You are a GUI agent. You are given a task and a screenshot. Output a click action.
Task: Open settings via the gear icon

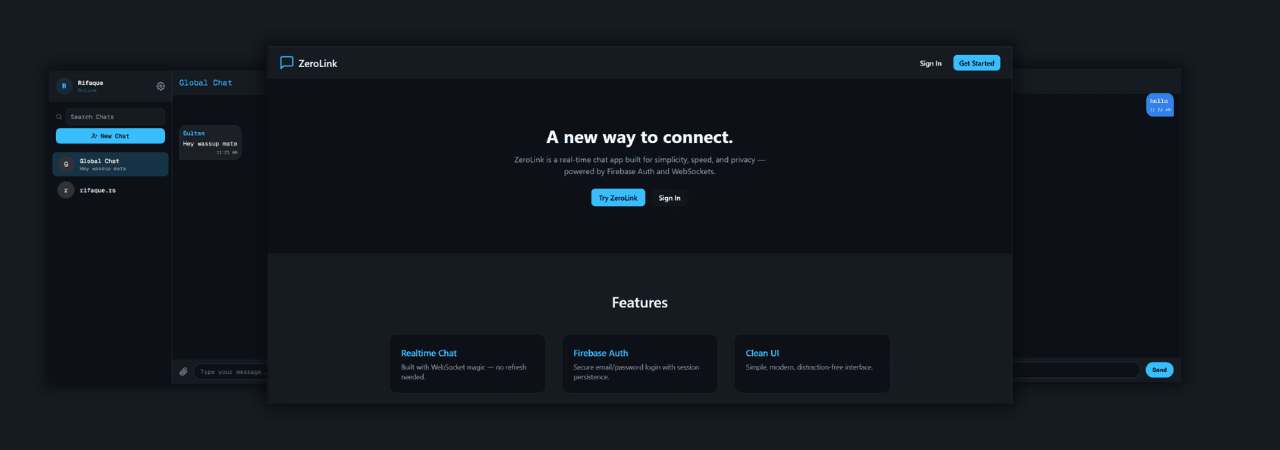(161, 86)
